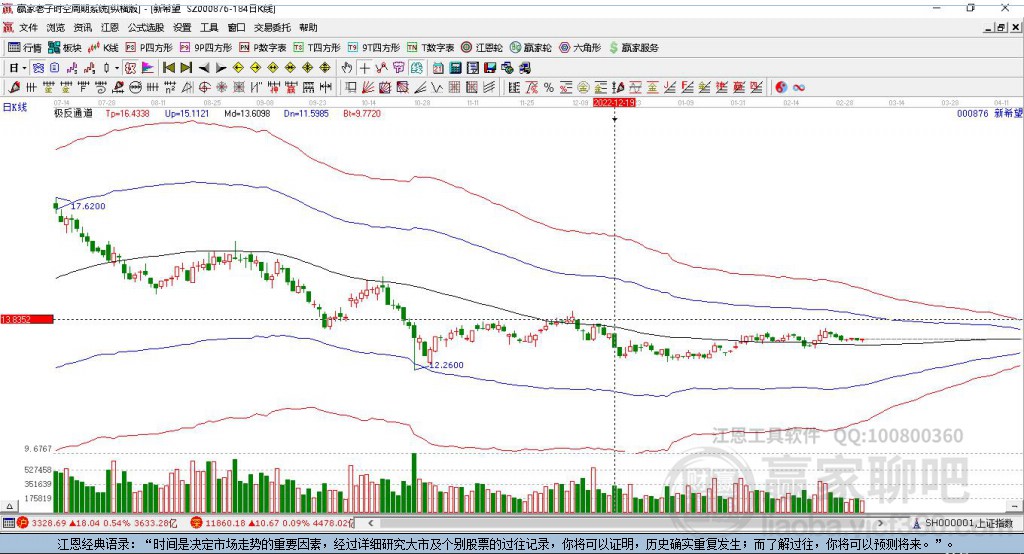
Task: Click the T数字表 button
Action: point(430,47)
